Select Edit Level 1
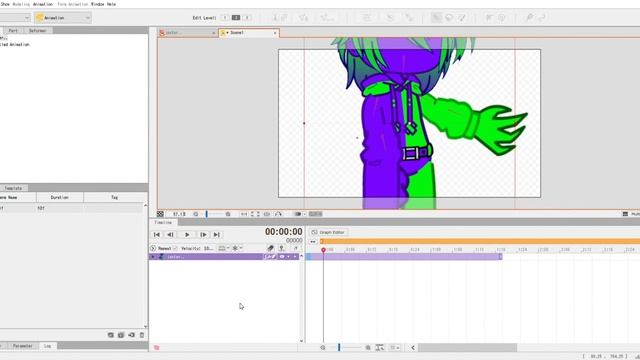Image resolution: width=640 pixels, height=360 pixels. pos(224,18)
